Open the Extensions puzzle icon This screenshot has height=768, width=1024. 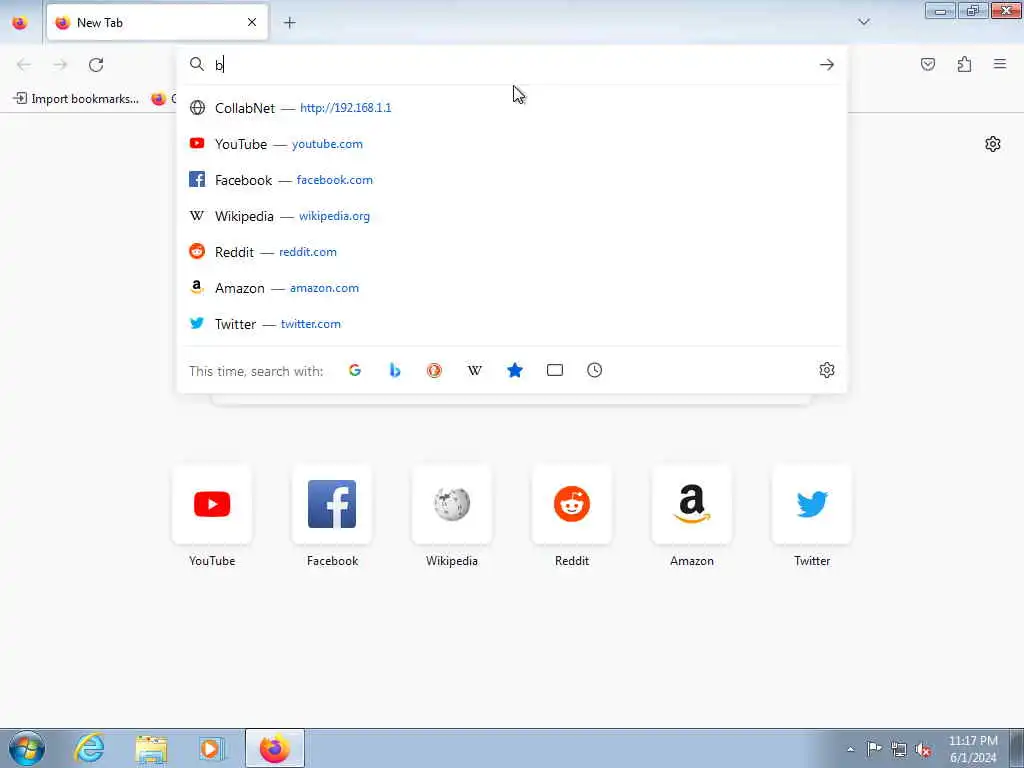click(964, 64)
